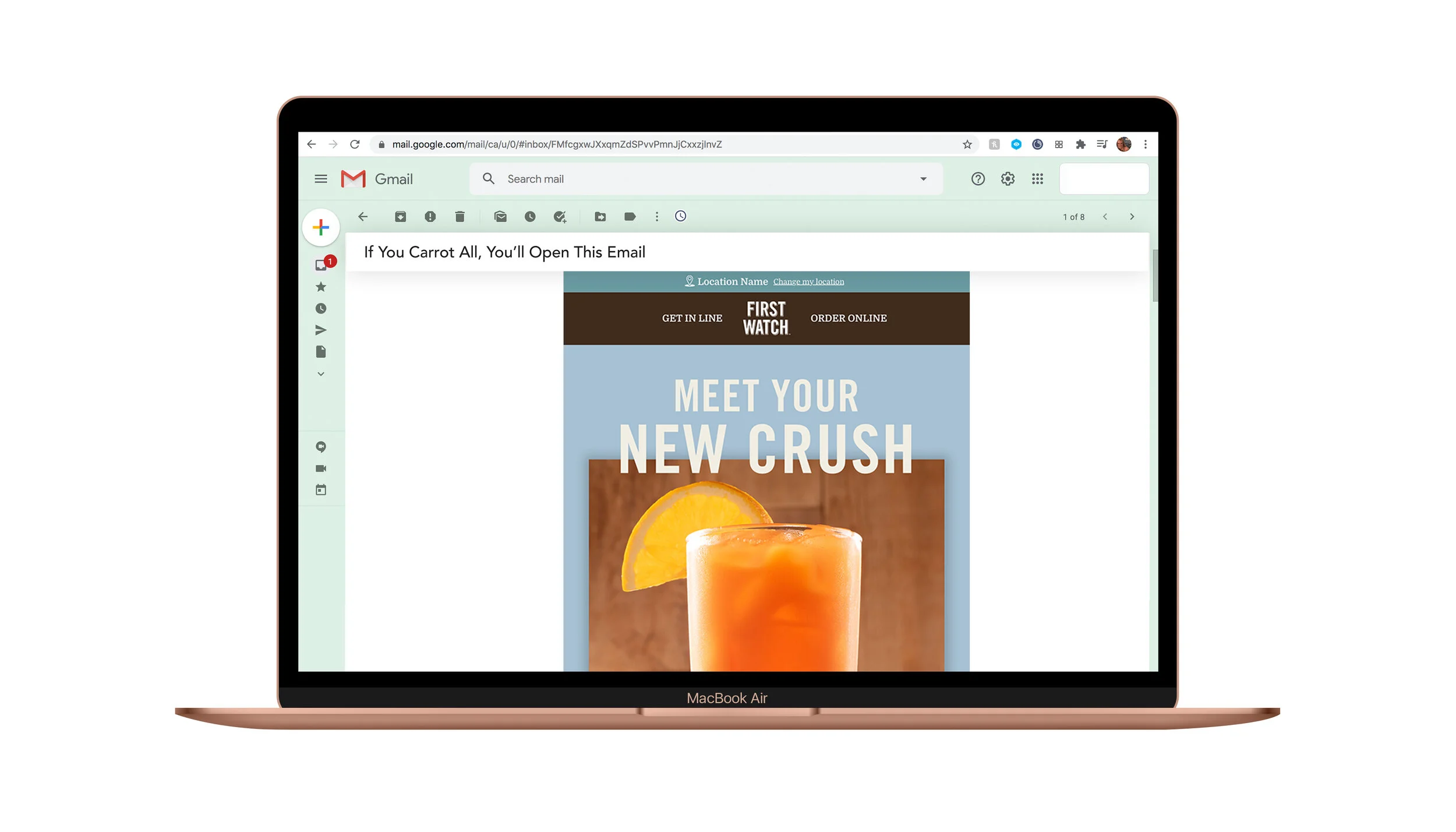Open the Compose button
Viewport: 1456px width, 832px height.
321,228
